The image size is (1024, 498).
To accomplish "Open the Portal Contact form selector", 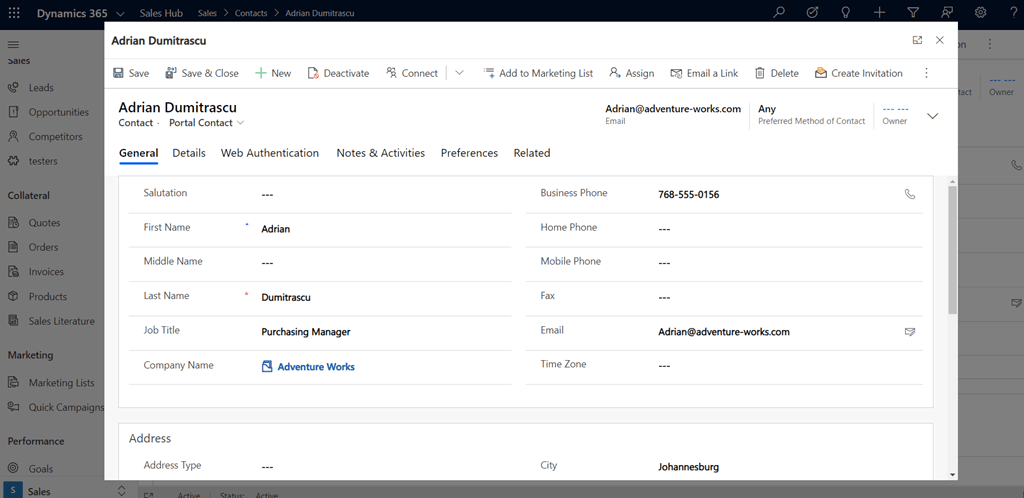I will [x=206, y=123].
